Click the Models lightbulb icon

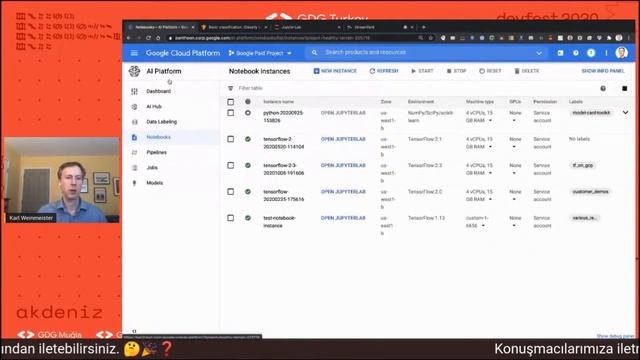pos(134,183)
